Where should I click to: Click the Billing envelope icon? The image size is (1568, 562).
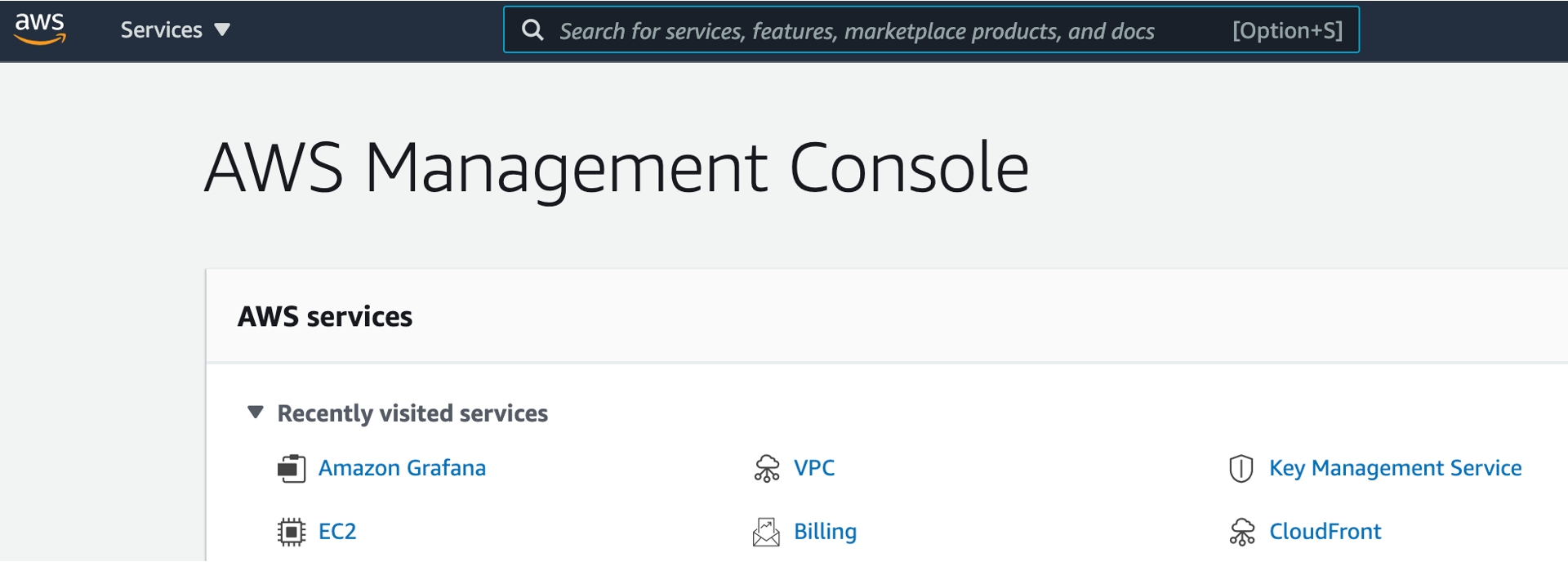click(766, 532)
